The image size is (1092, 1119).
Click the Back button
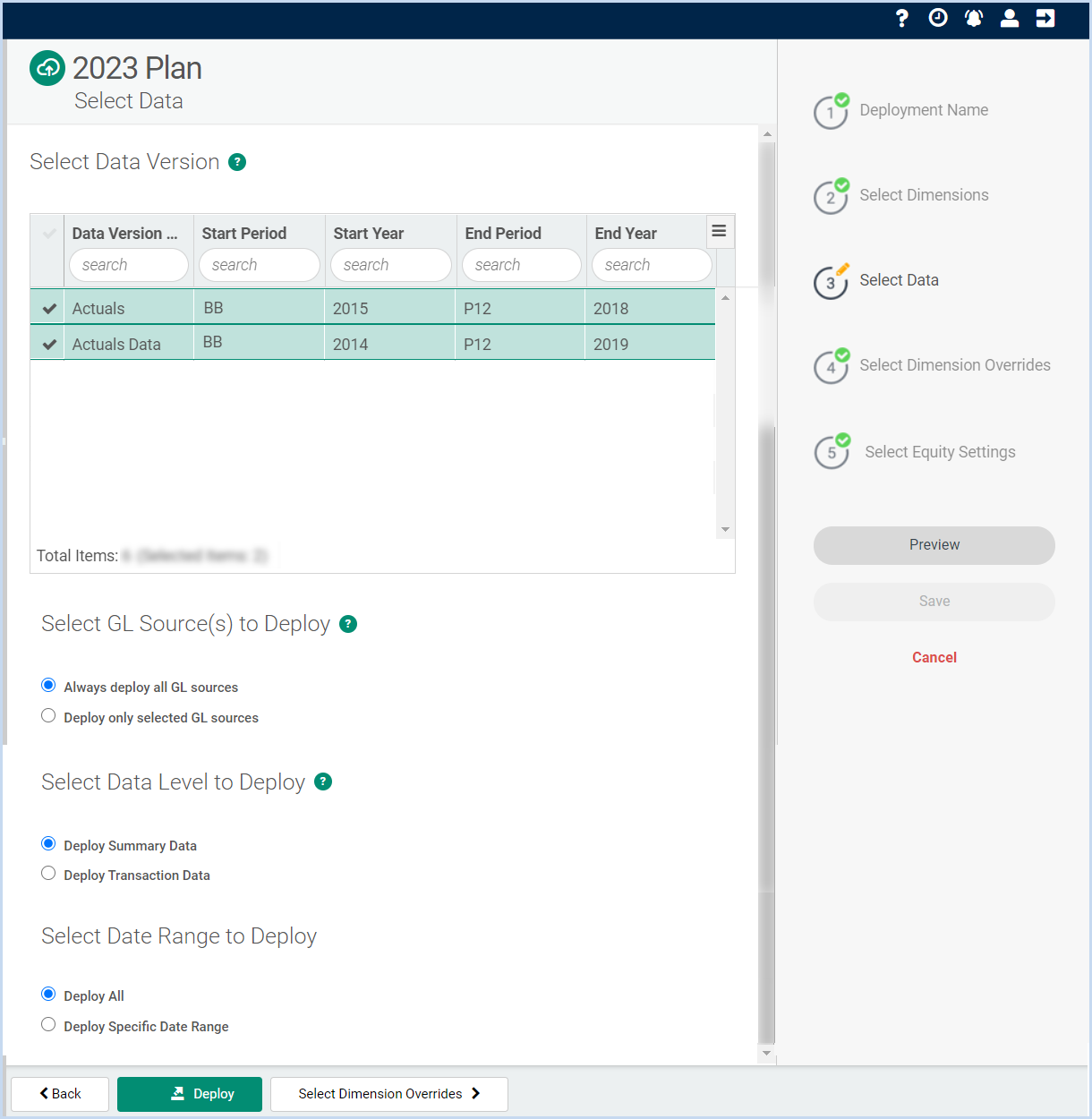click(60, 1094)
